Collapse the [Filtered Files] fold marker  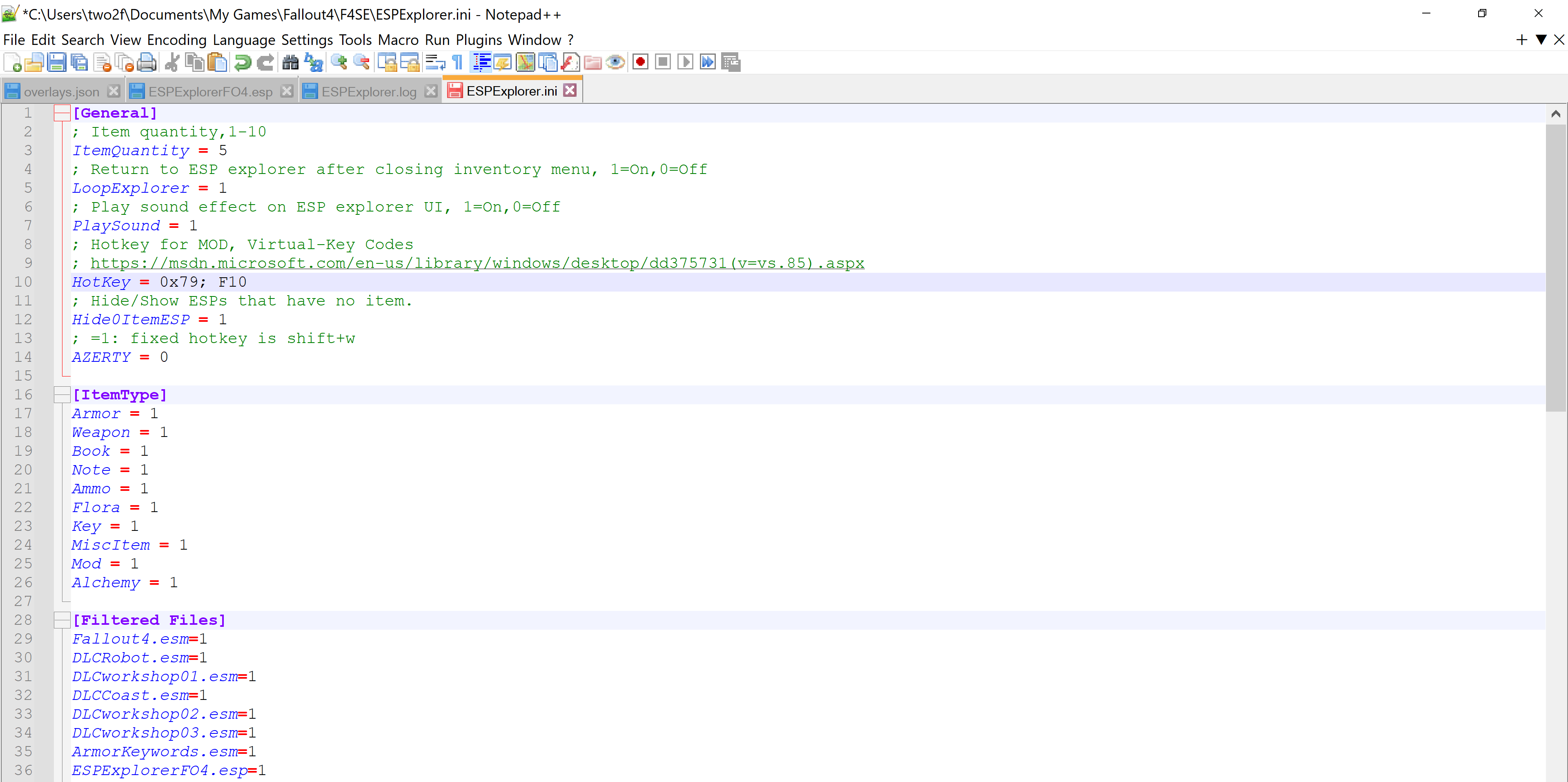(x=62, y=620)
